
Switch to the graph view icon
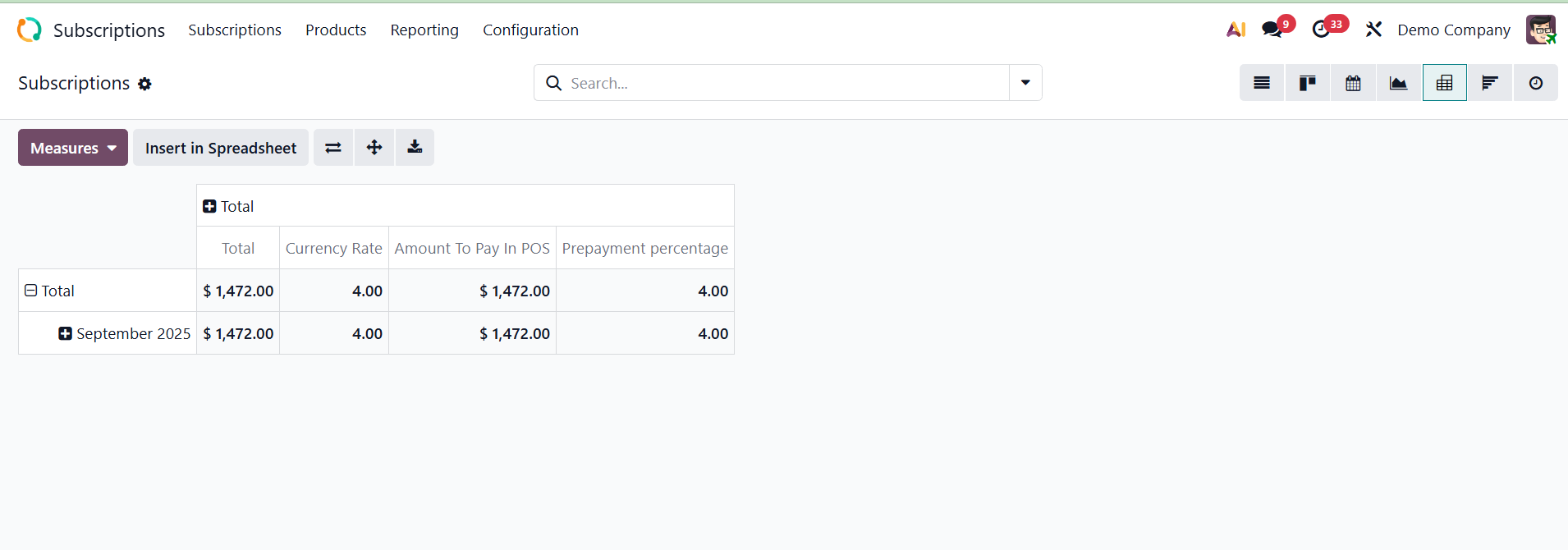[x=1398, y=83]
